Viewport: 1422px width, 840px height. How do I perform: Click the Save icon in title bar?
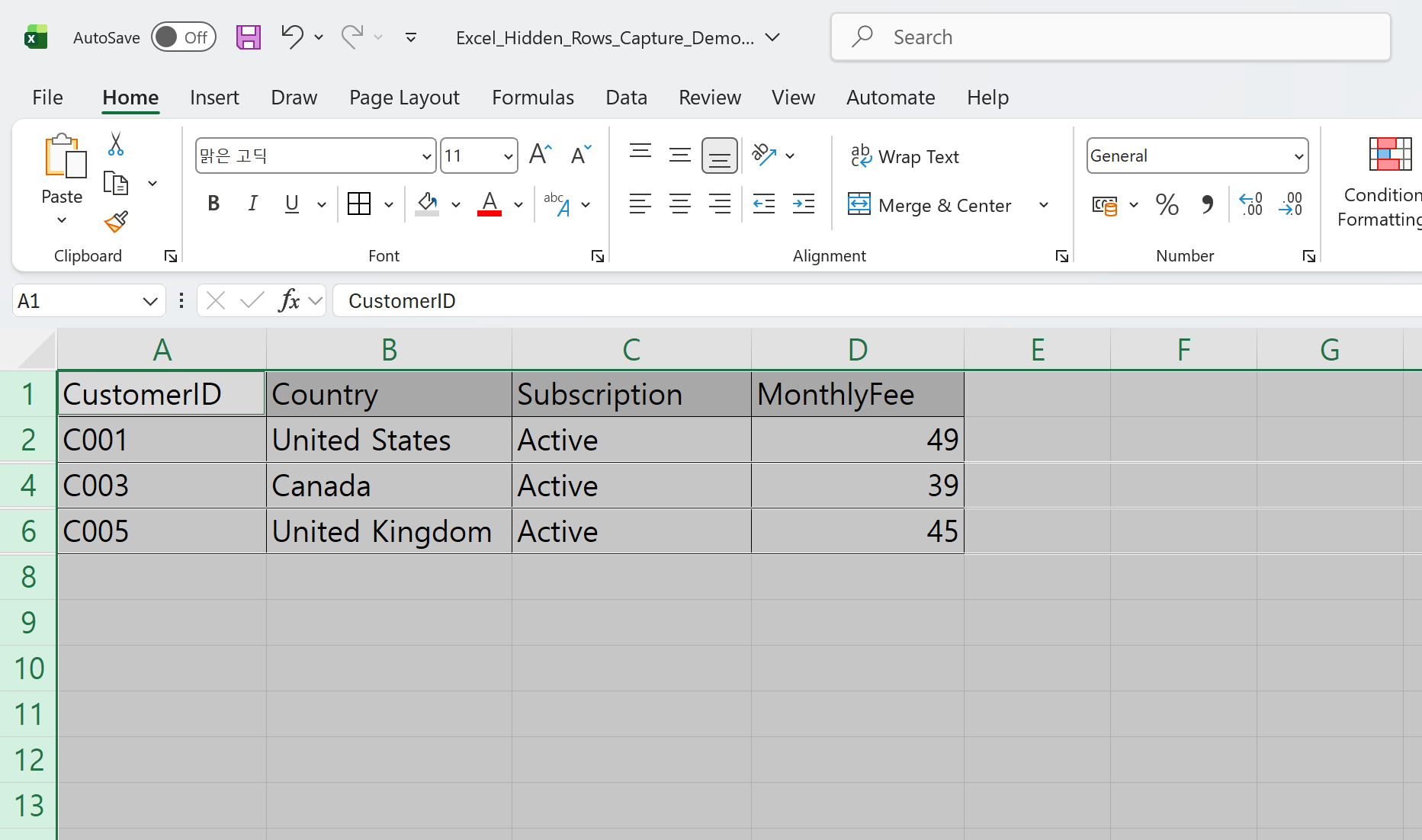248,37
